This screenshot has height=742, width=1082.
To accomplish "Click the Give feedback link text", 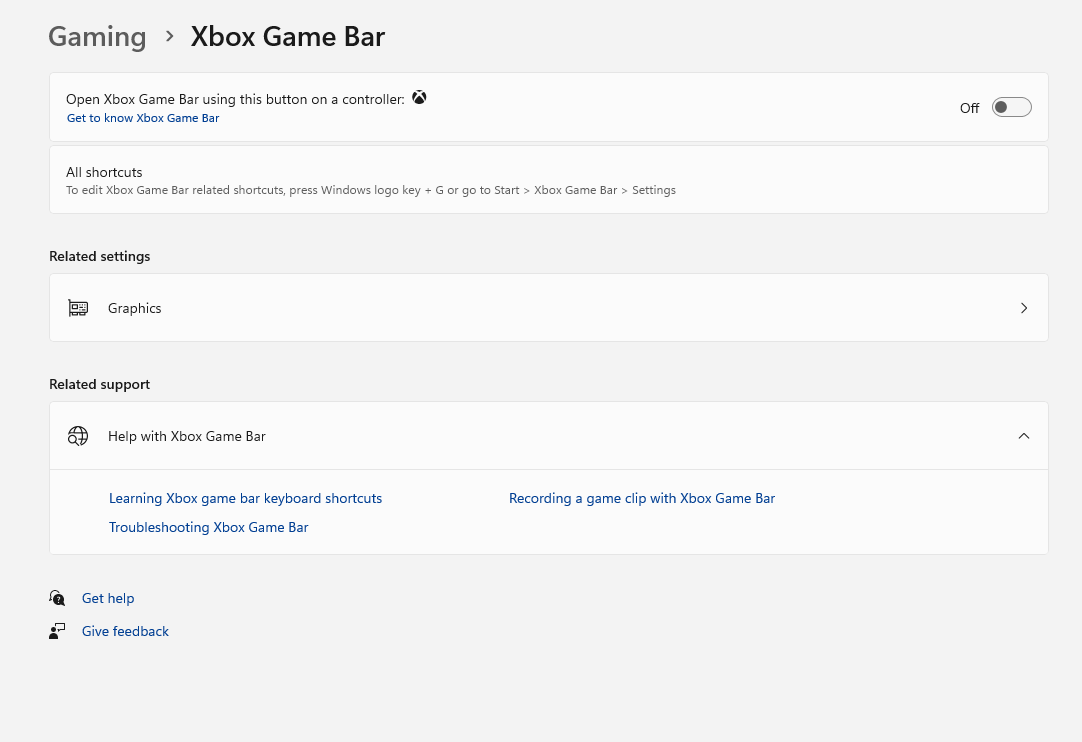I will pos(125,631).
